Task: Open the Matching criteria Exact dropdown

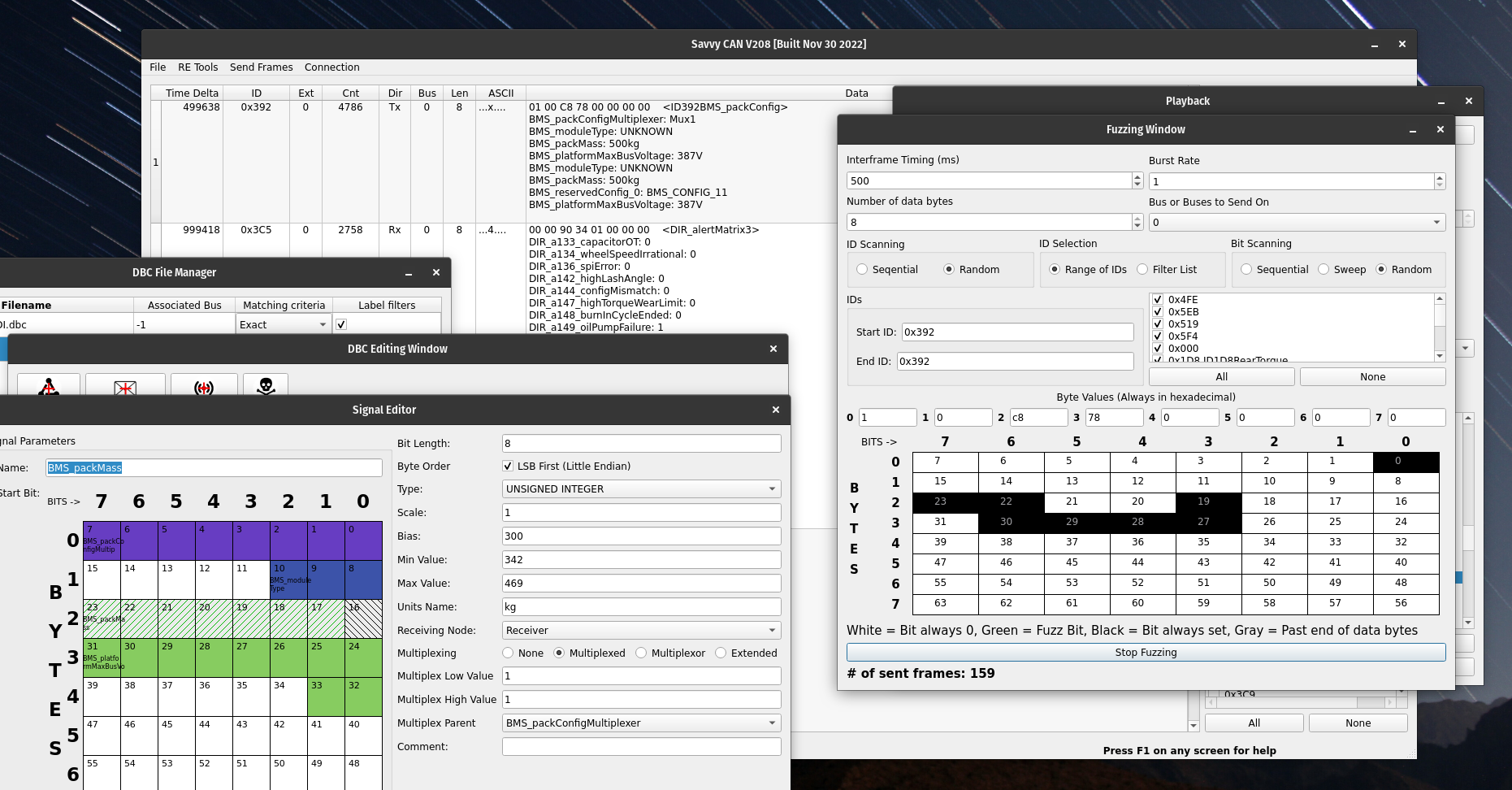Action: pos(283,325)
